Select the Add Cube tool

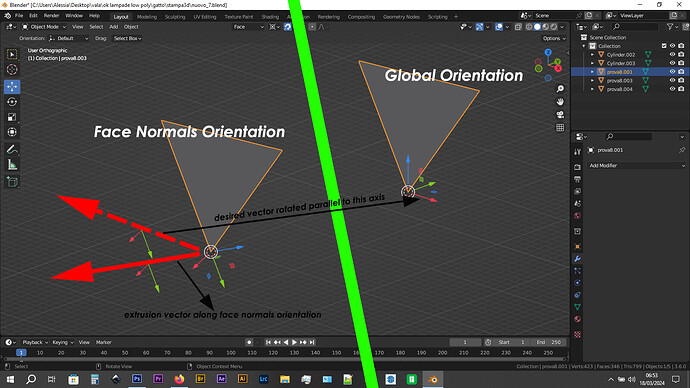(12, 182)
